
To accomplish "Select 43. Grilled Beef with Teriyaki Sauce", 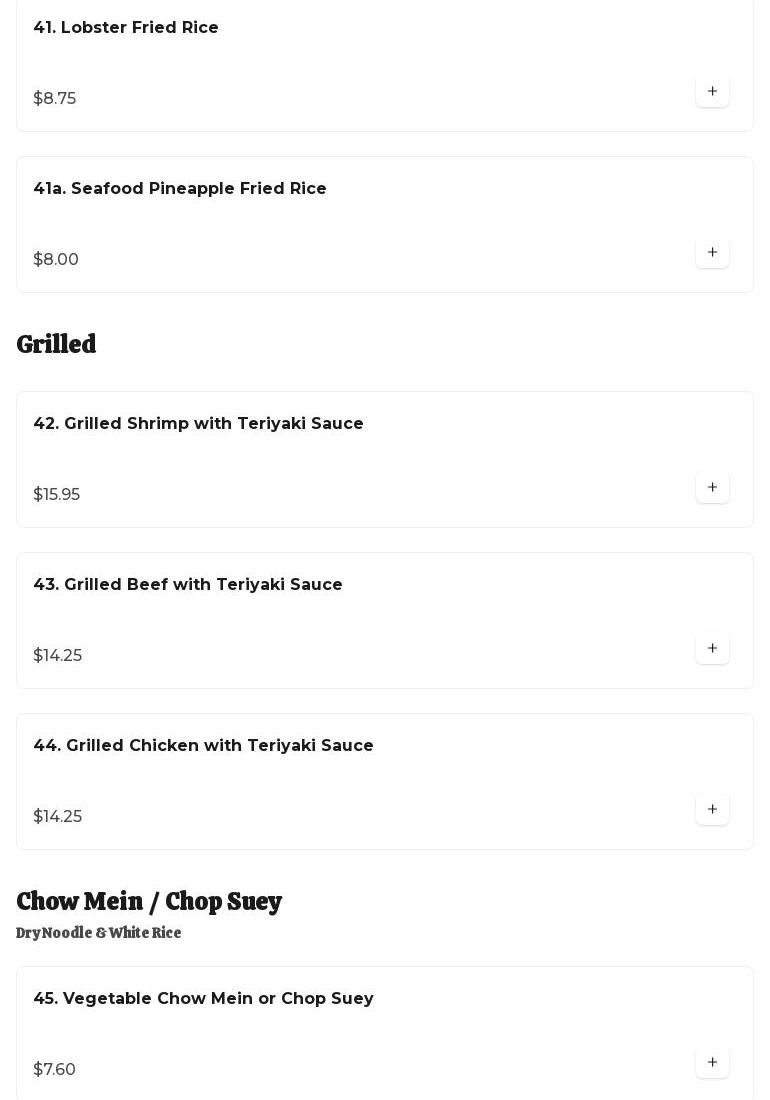I will (188, 585).
